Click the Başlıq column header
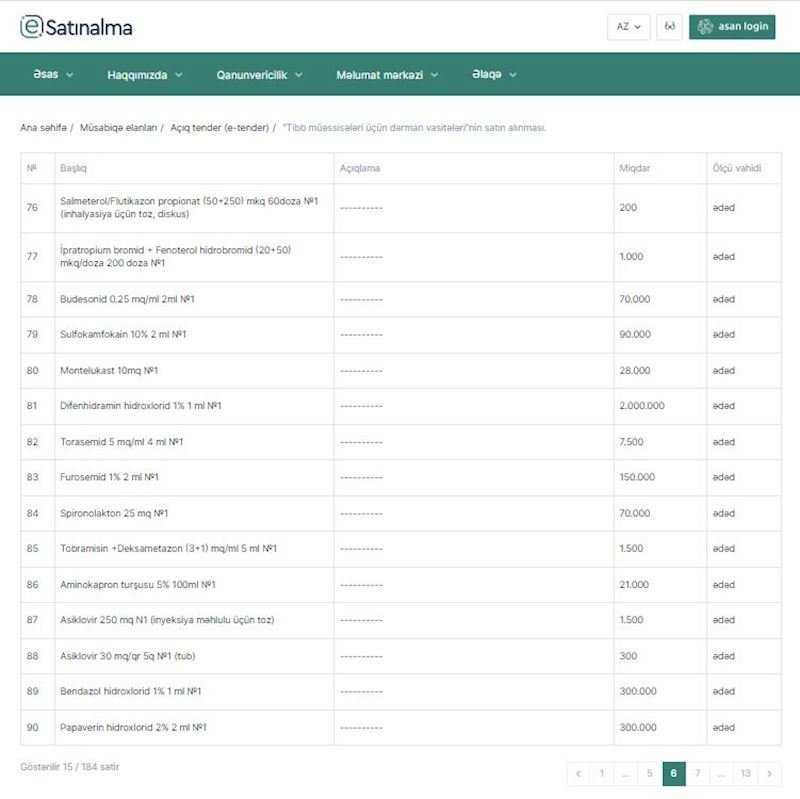 [x=73, y=168]
